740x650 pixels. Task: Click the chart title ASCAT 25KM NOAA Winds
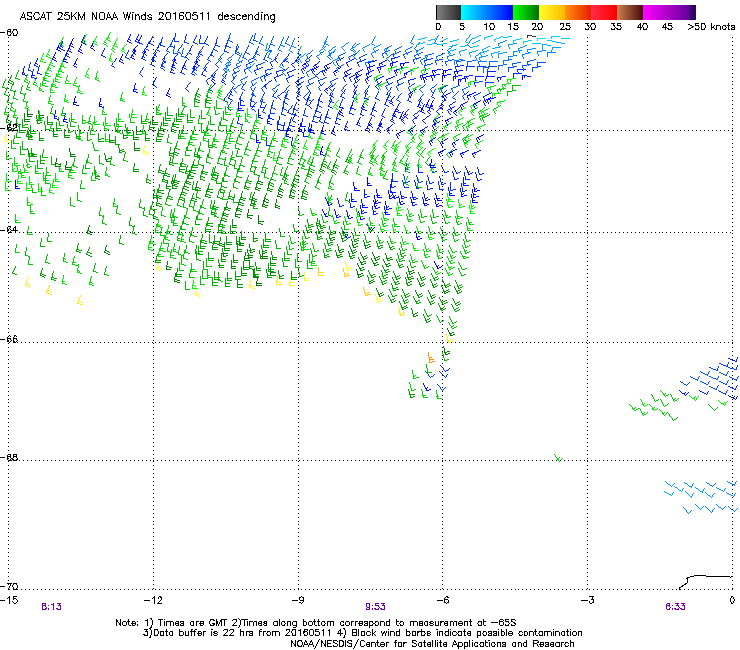click(x=86, y=16)
